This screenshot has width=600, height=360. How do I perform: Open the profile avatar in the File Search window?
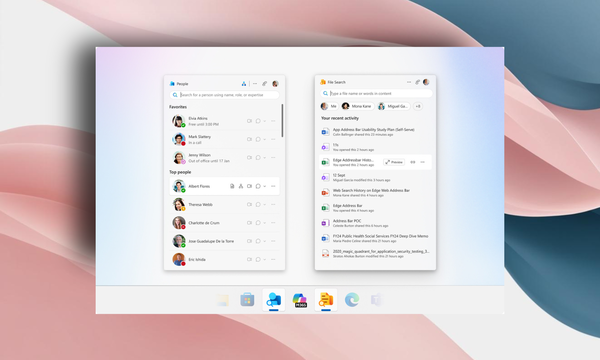click(x=426, y=82)
